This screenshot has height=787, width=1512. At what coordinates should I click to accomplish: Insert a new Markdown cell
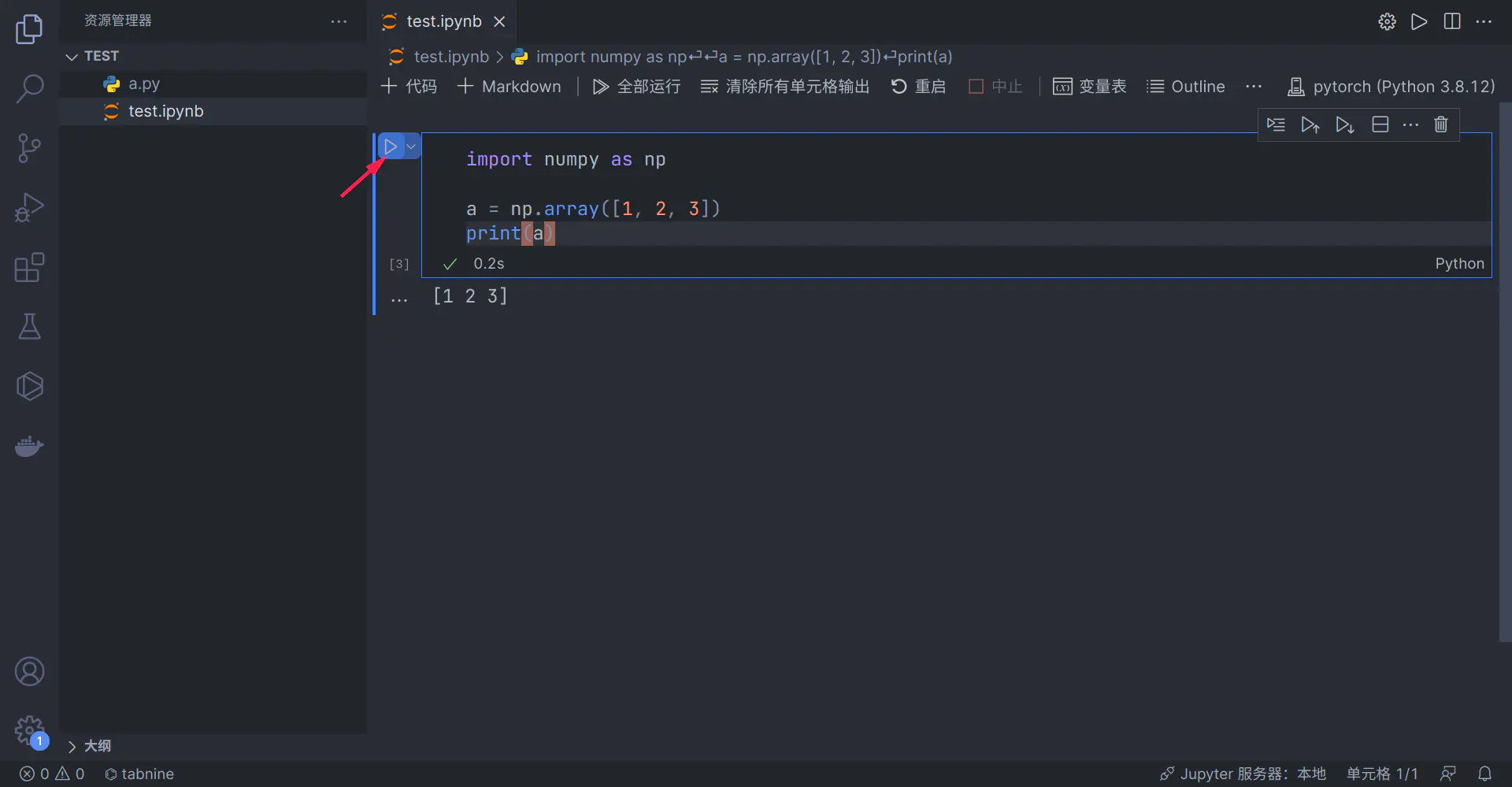[509, 87]
